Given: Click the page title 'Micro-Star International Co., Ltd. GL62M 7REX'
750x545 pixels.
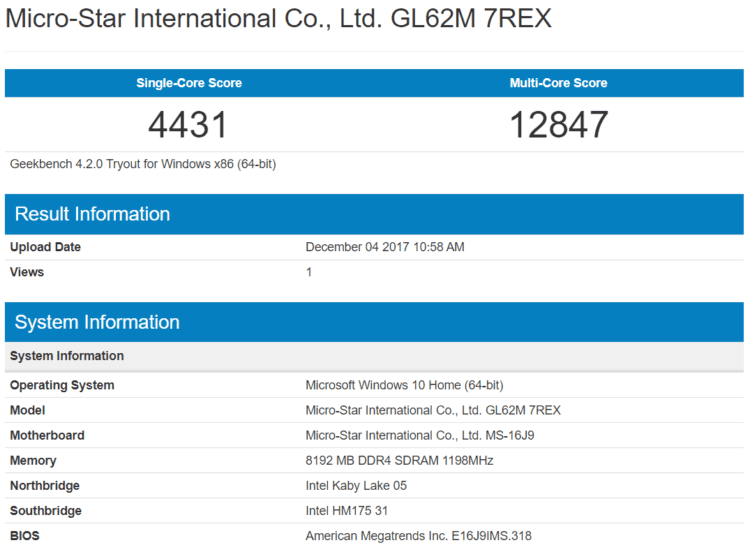Looking at the screenshot, I should click(278, 19).
